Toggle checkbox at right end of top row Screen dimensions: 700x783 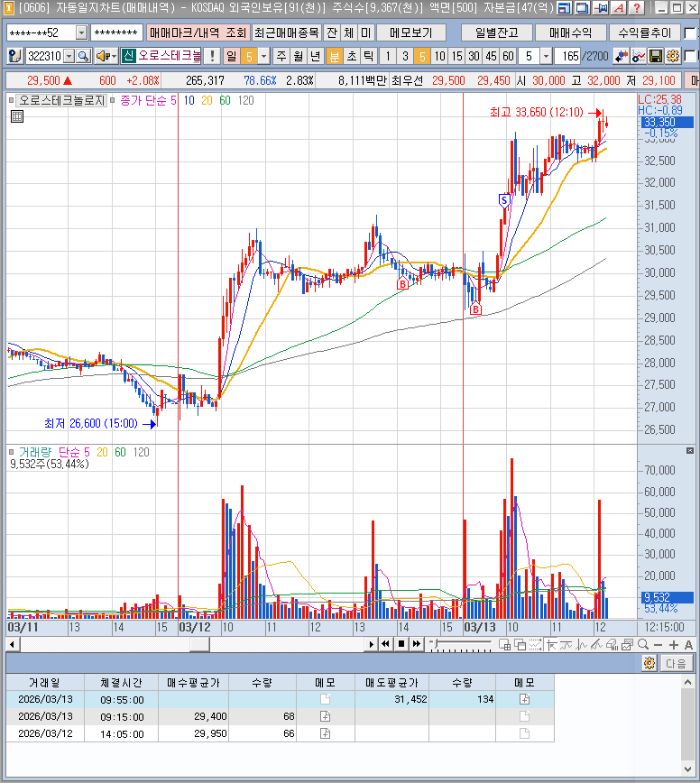point(690,33)
